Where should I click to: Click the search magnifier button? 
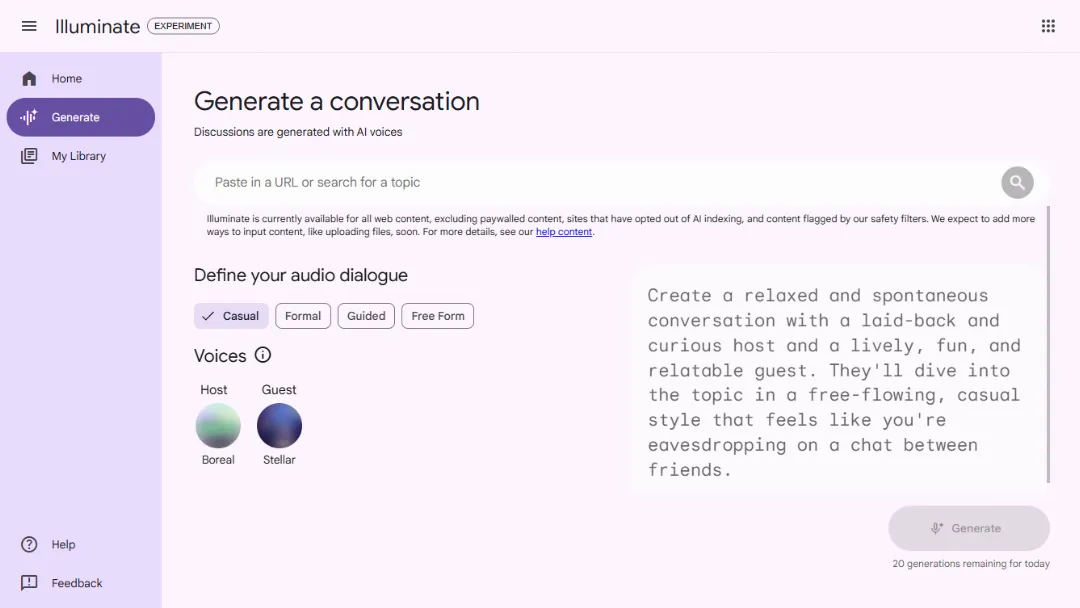[x=1017, y=182]
